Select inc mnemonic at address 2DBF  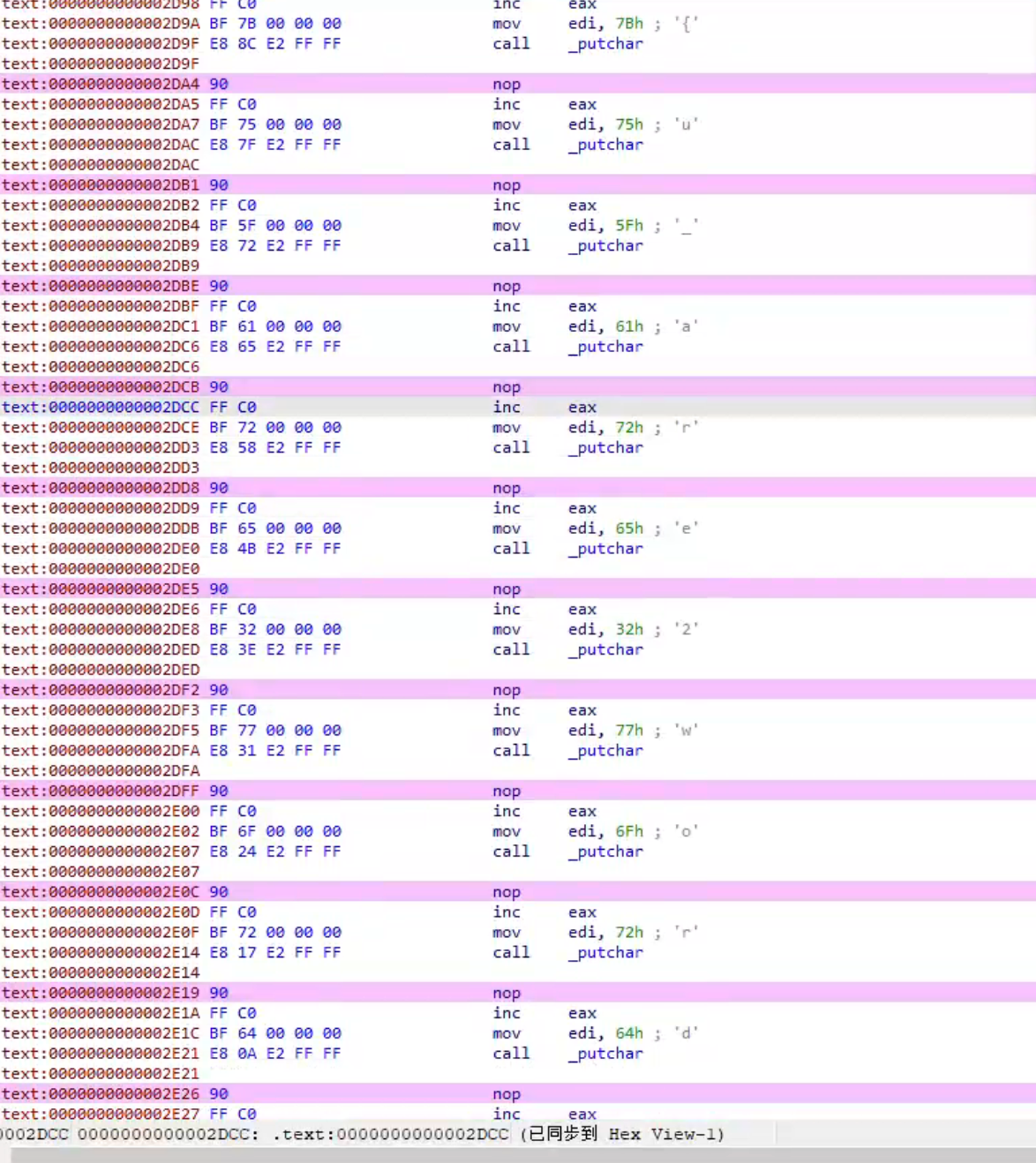(507, 306)
